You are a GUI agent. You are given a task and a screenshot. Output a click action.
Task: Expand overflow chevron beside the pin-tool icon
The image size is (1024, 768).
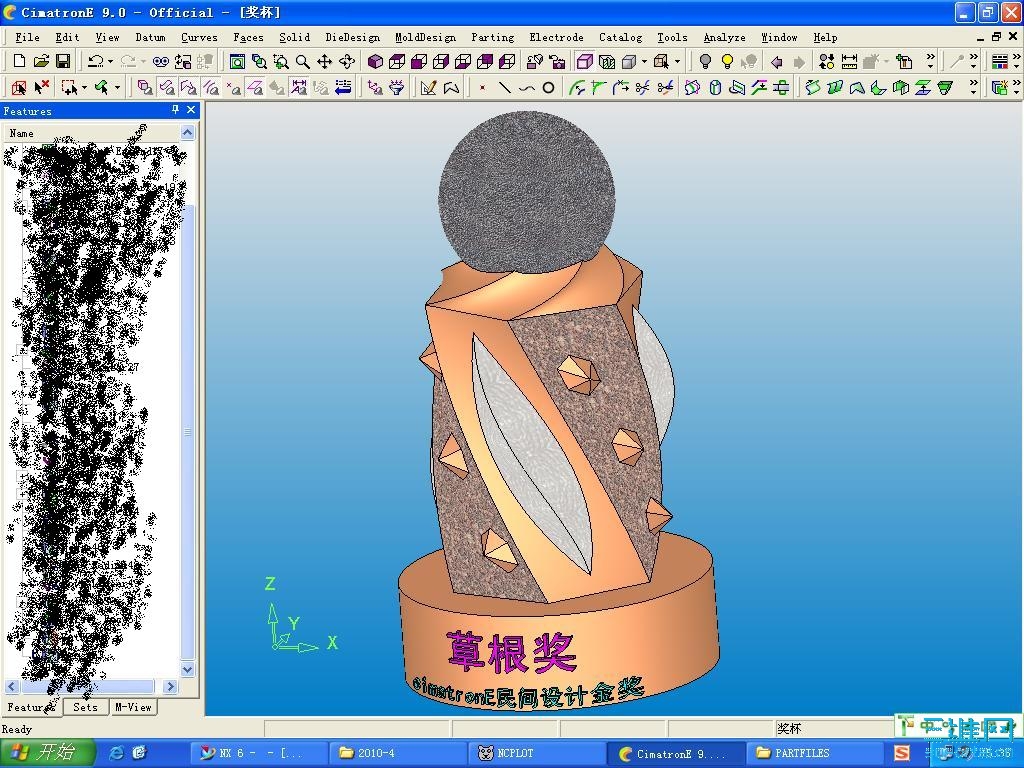[x=974, y=61]
